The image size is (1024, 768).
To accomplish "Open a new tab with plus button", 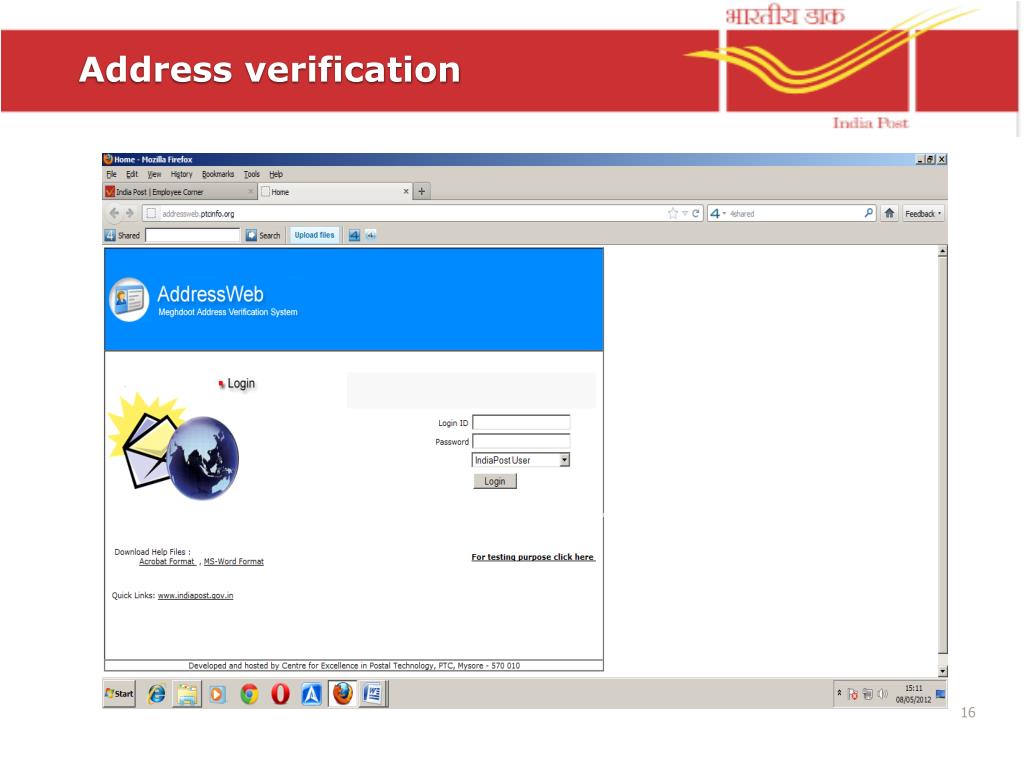I will click(x=421, y=191).
